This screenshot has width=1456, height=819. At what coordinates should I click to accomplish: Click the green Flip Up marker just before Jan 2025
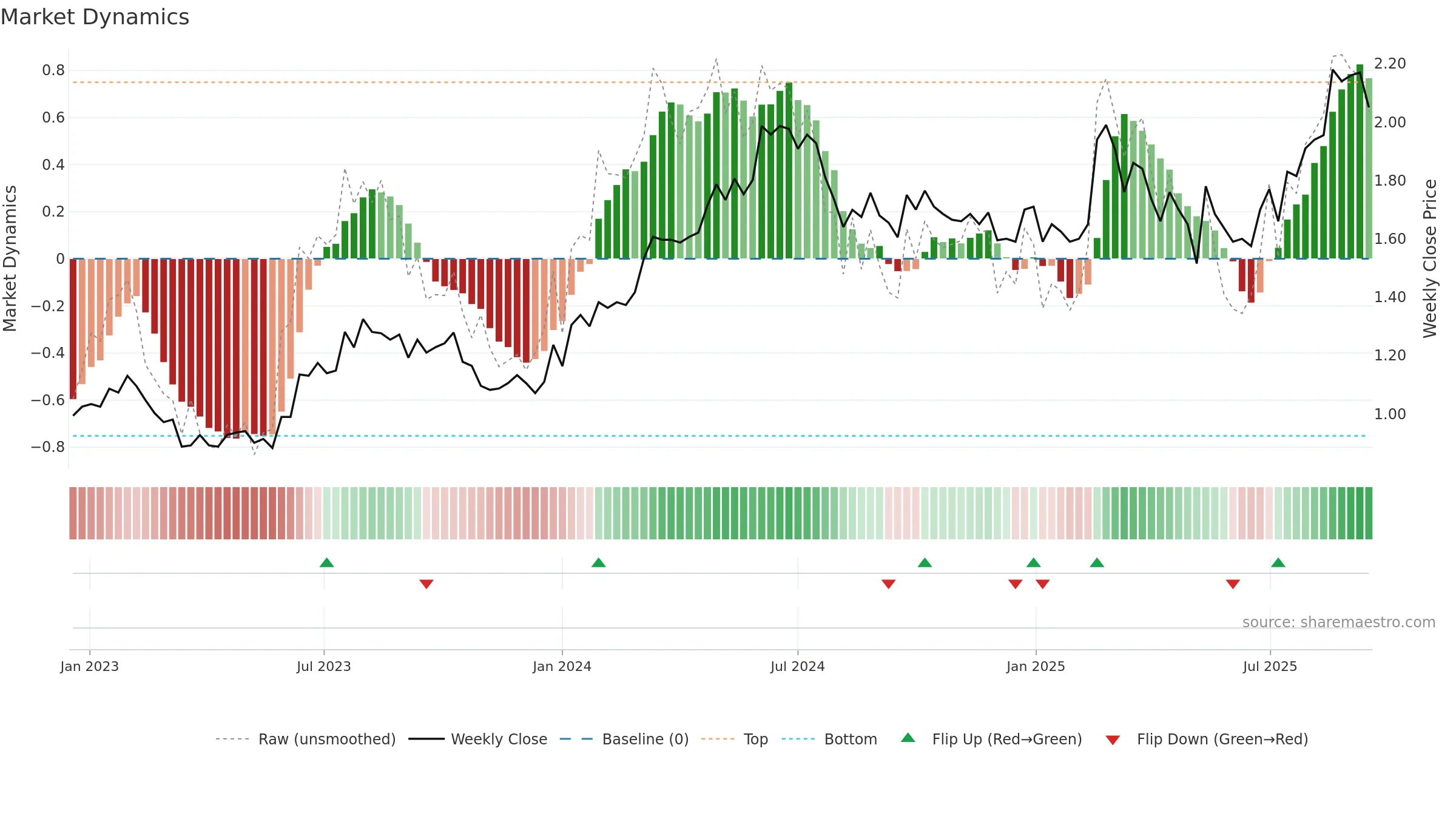tap(1033, 562)
